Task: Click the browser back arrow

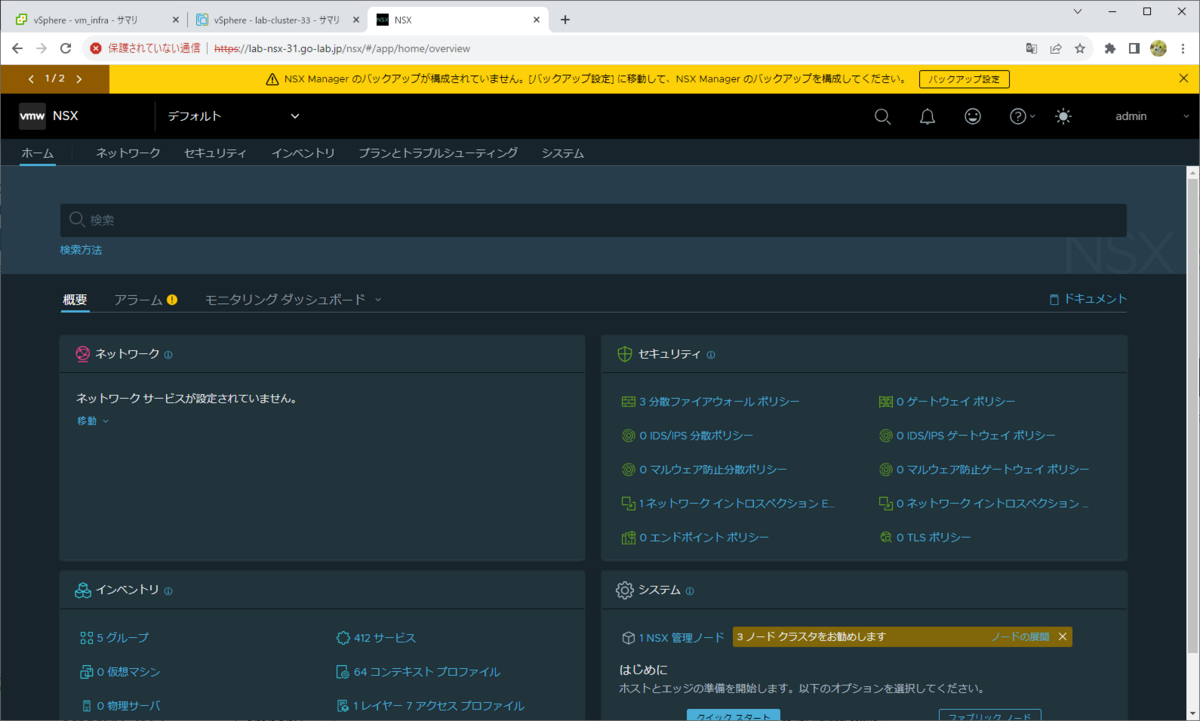Action: (x=17, y=48)
